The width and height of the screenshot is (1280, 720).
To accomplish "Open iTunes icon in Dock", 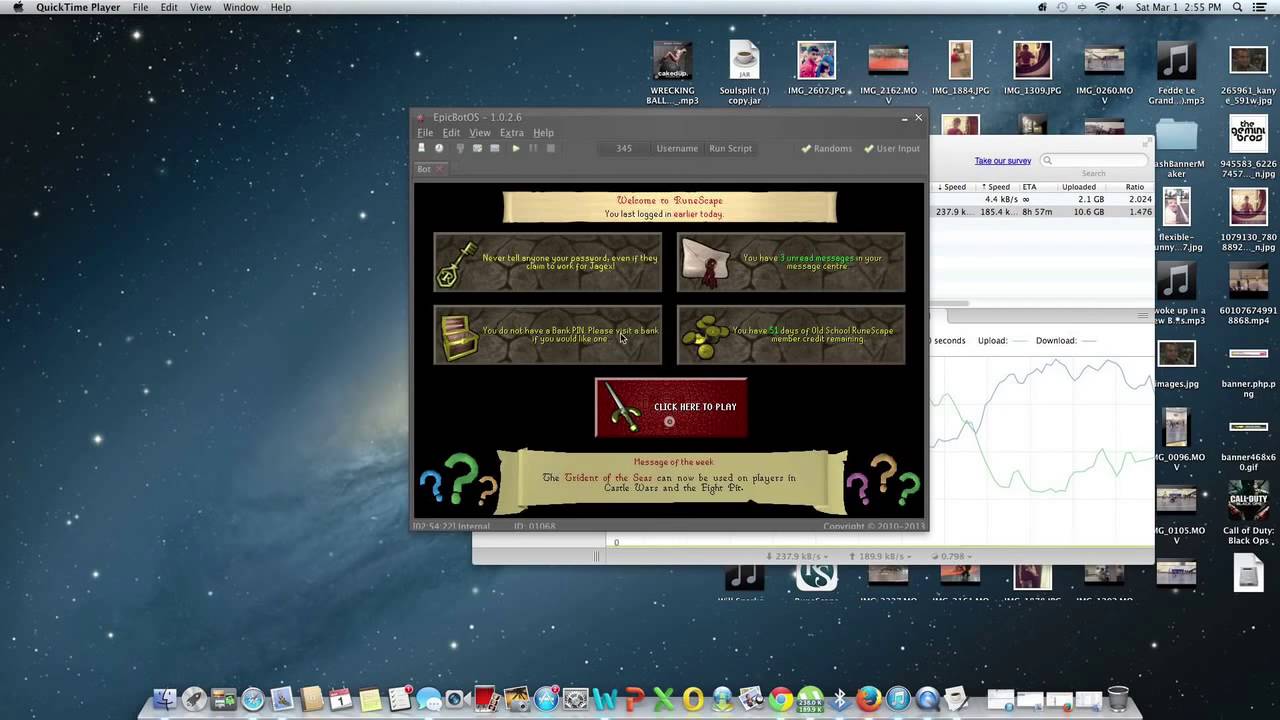I will (x=898, y=699).
